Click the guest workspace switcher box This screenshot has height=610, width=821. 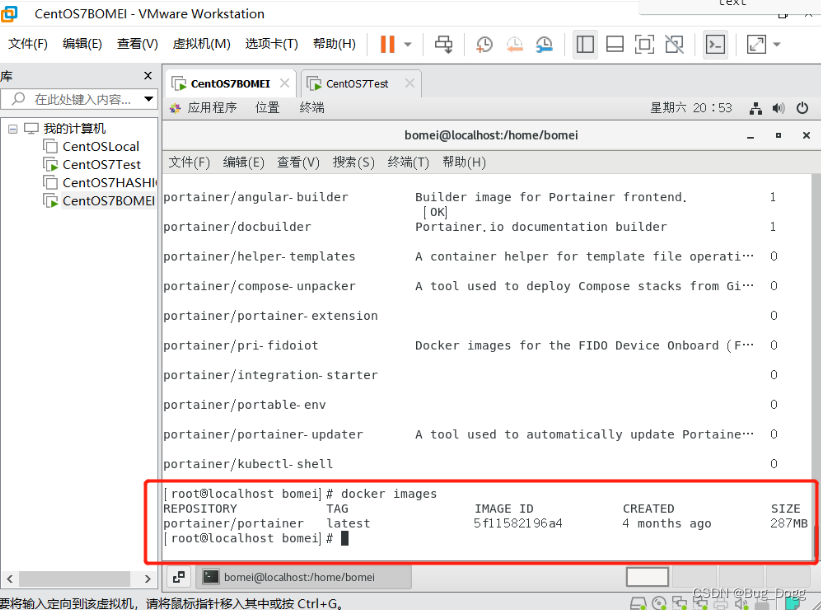point(647,577)
